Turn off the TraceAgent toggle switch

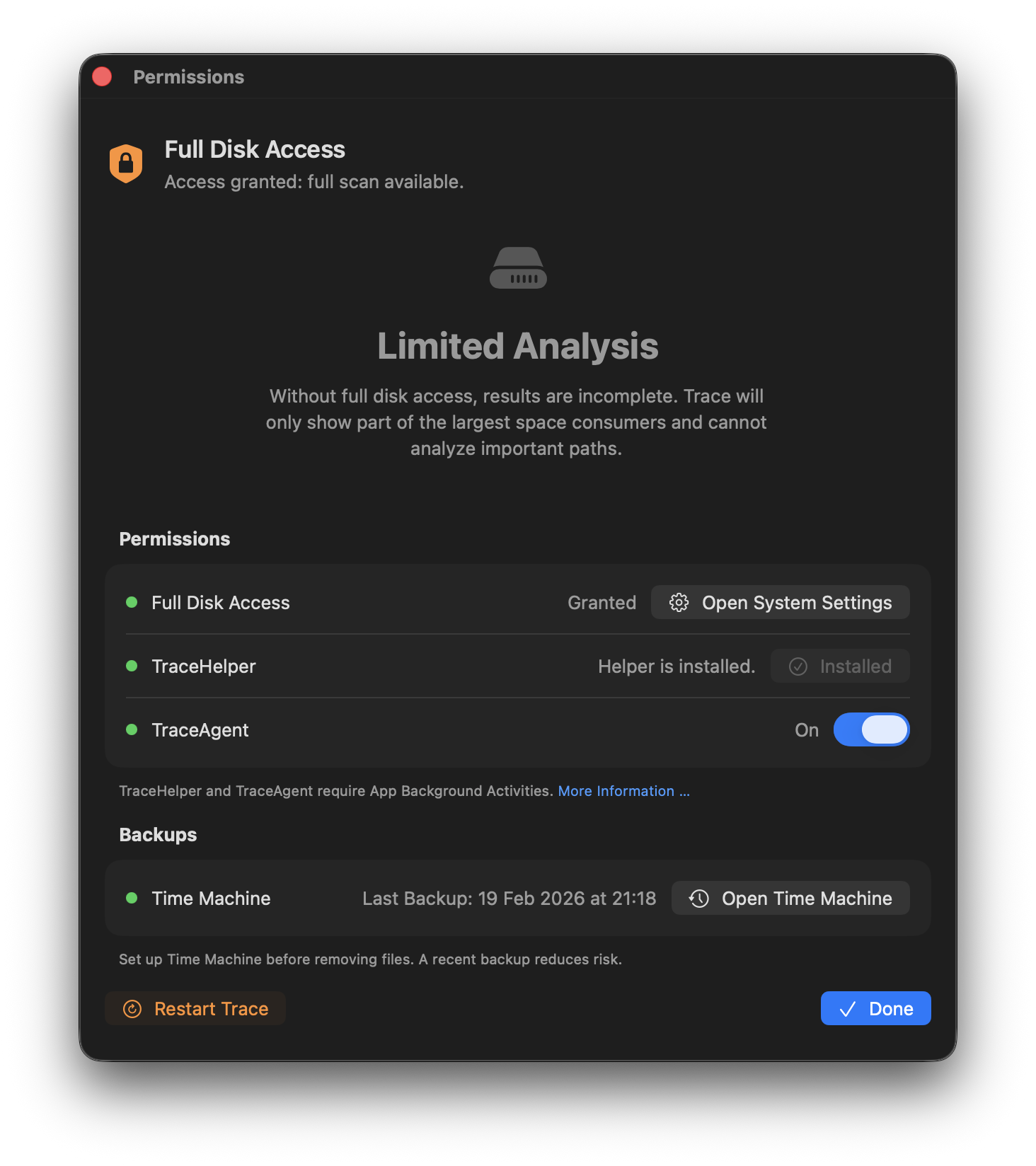tap(871, 730)
